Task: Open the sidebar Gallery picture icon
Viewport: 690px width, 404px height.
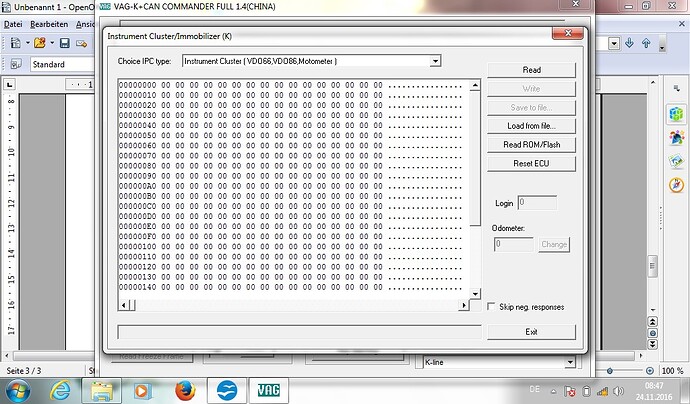Action: pos(676,162)
